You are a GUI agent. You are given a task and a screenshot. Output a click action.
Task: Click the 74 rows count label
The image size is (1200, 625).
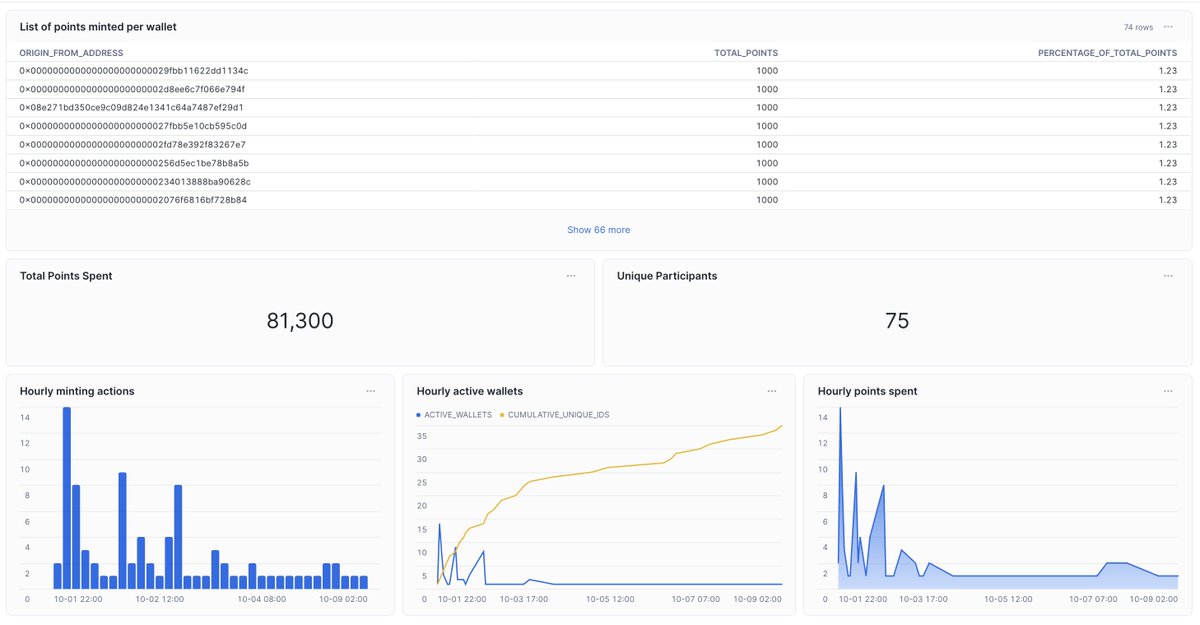[x=1138, y=27]
